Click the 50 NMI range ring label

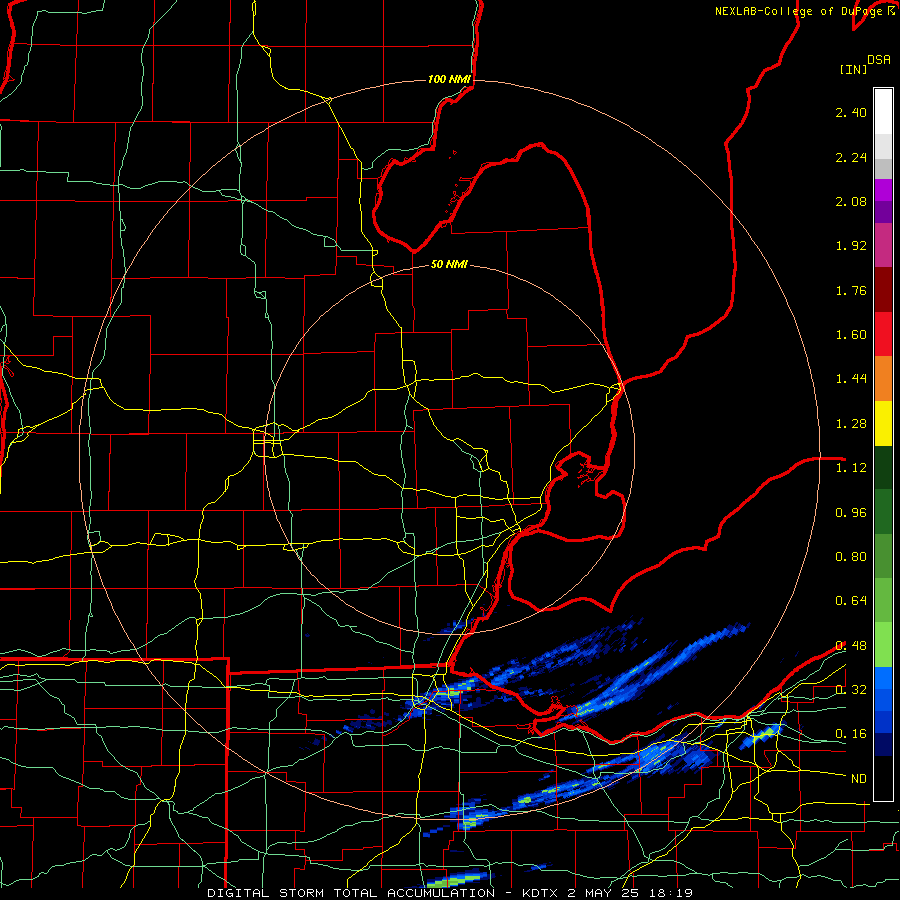click(449, 264)
